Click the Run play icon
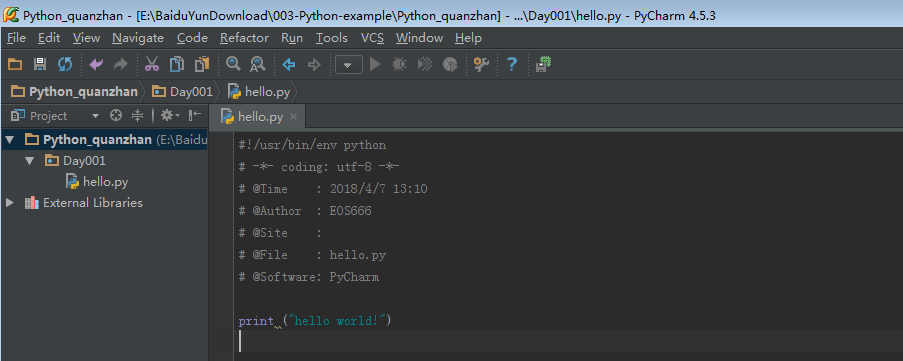This screenshot has height=361, width=903. pyautogui.click(x=375, y=64)
